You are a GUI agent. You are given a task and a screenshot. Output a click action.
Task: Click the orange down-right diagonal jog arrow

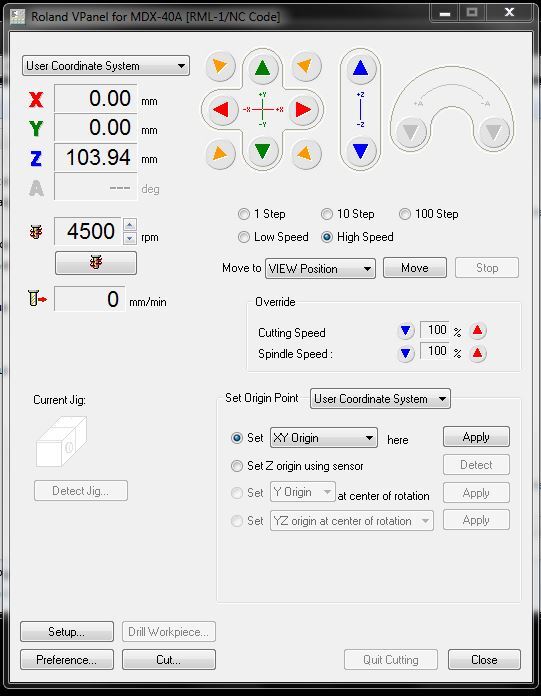[x=305, y=154]
